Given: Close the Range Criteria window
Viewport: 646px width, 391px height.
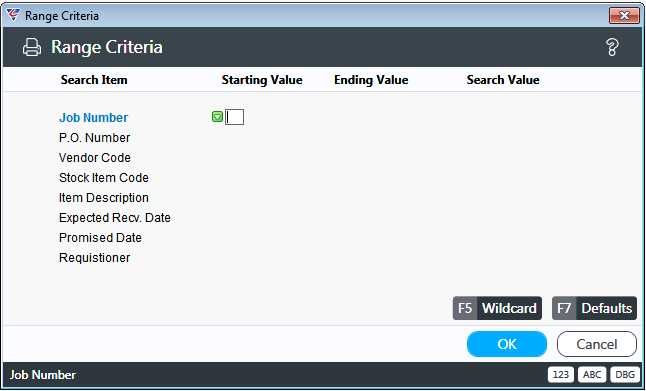Looking at the screenshot, I should pyautogui.click(x=624, y=16).
